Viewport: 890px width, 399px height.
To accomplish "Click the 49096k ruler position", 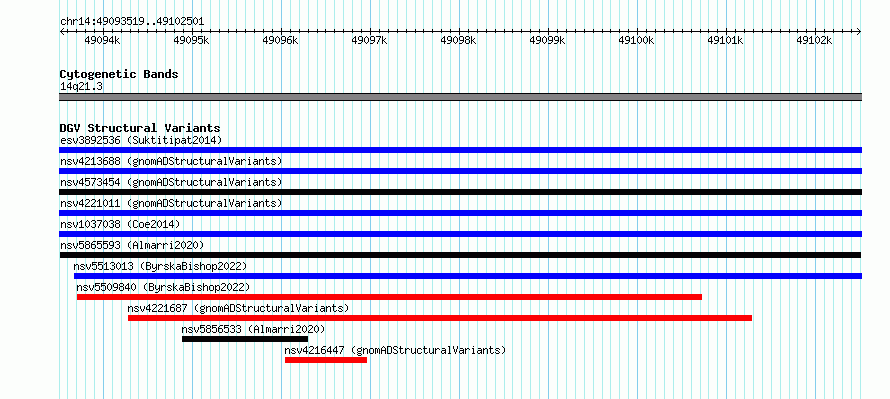I will point(281,40).
